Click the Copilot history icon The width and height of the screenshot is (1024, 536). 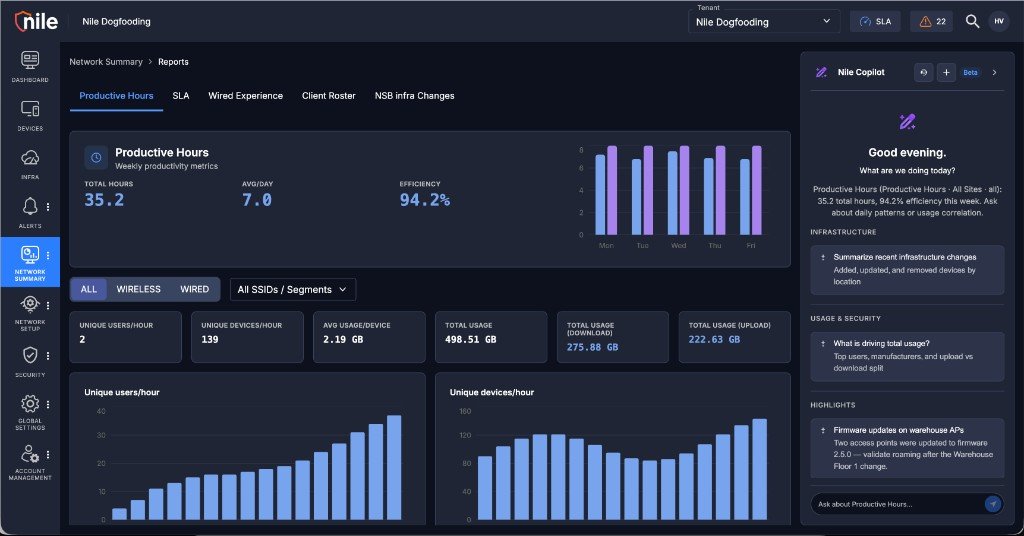pos(923,72)
